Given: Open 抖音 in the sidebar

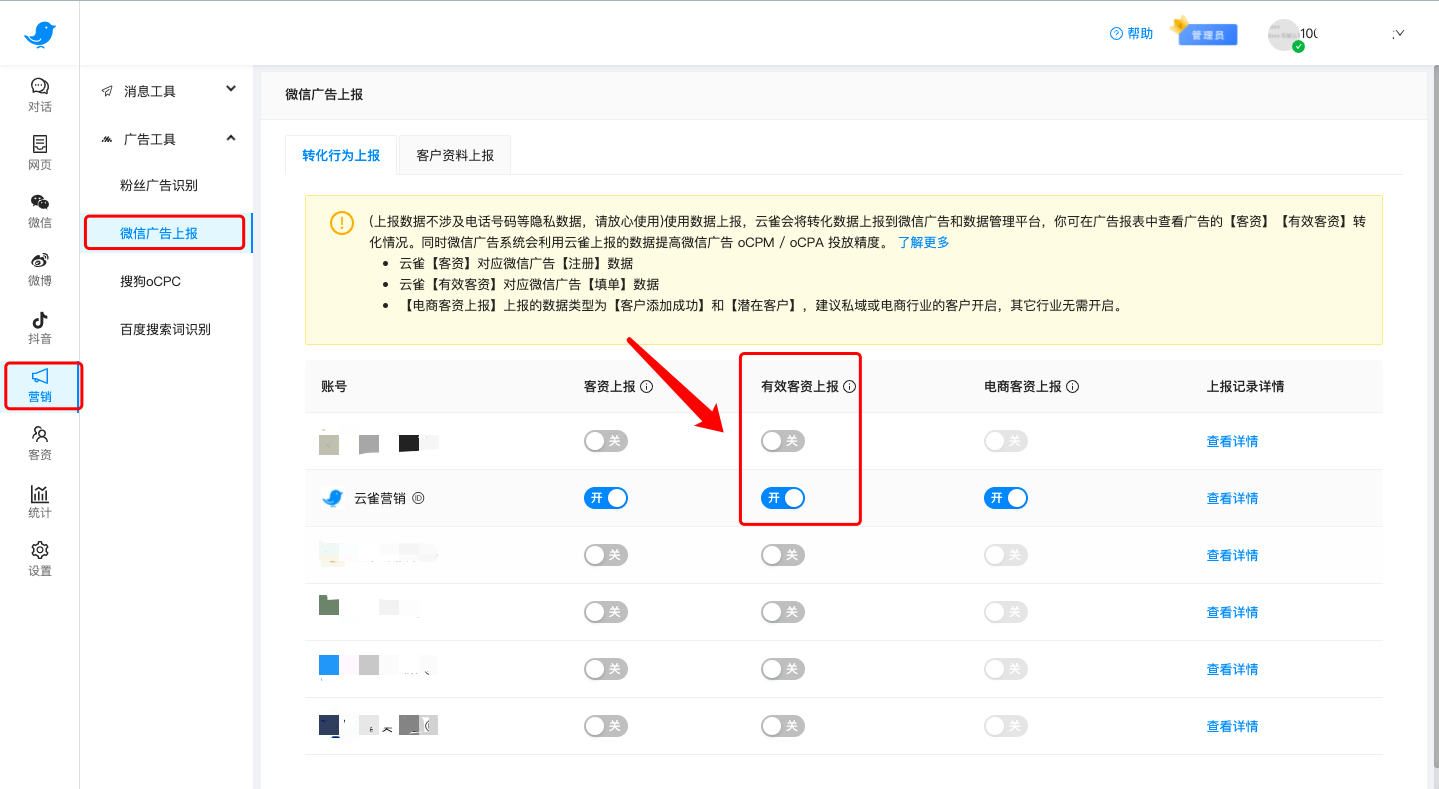Looking at the screenshot, I should [x=40, y=327].
